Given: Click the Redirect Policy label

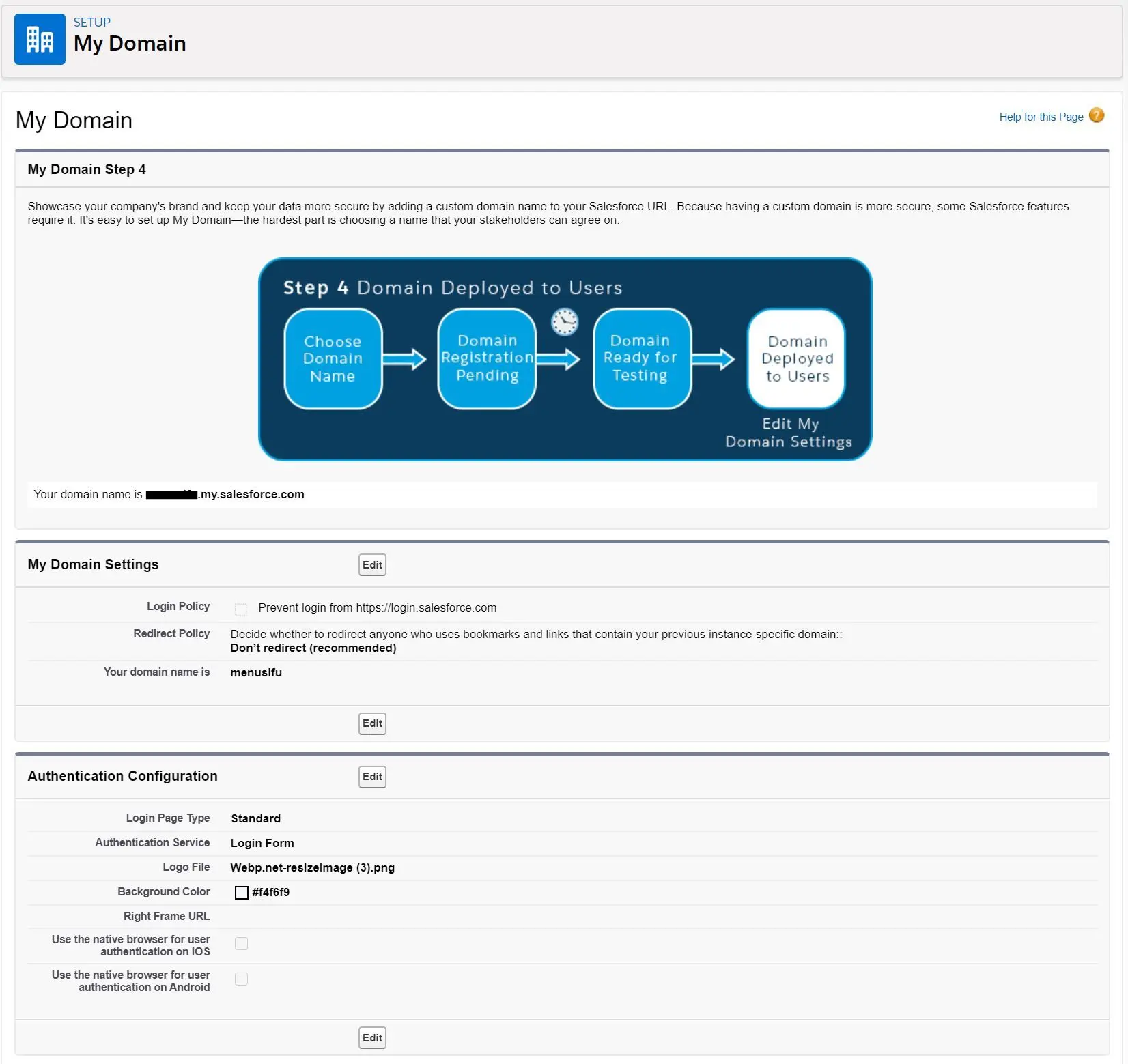Looking at the screenshot, I should 171,633.
